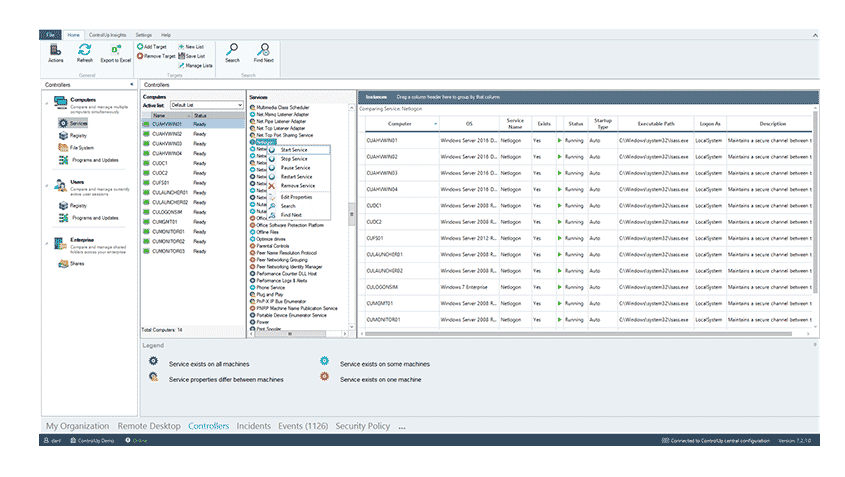Click the Online status in status bar
The height and width of the screenshot is (477, 845).
[x=136, y=441]
